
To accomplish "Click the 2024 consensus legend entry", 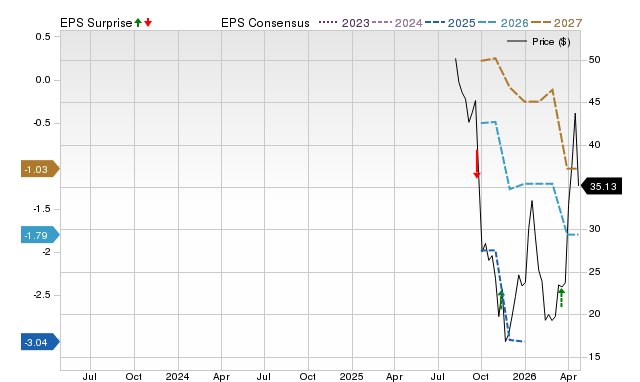I will 397,23.
